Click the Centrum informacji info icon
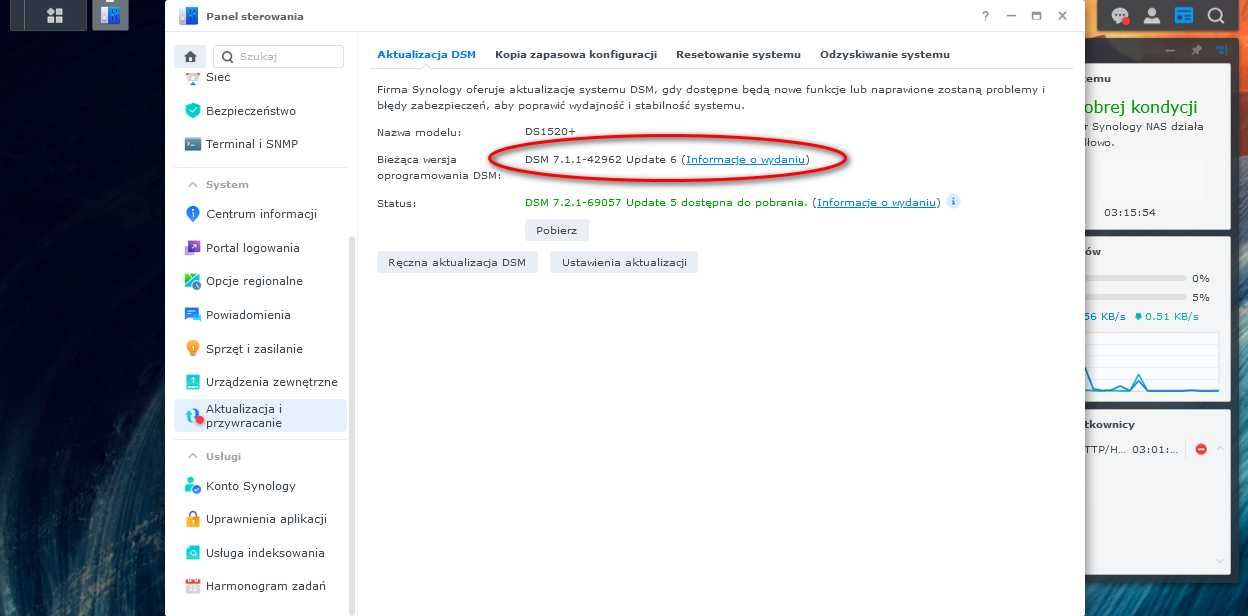The image size is (1248, 616). pos(193,214)
